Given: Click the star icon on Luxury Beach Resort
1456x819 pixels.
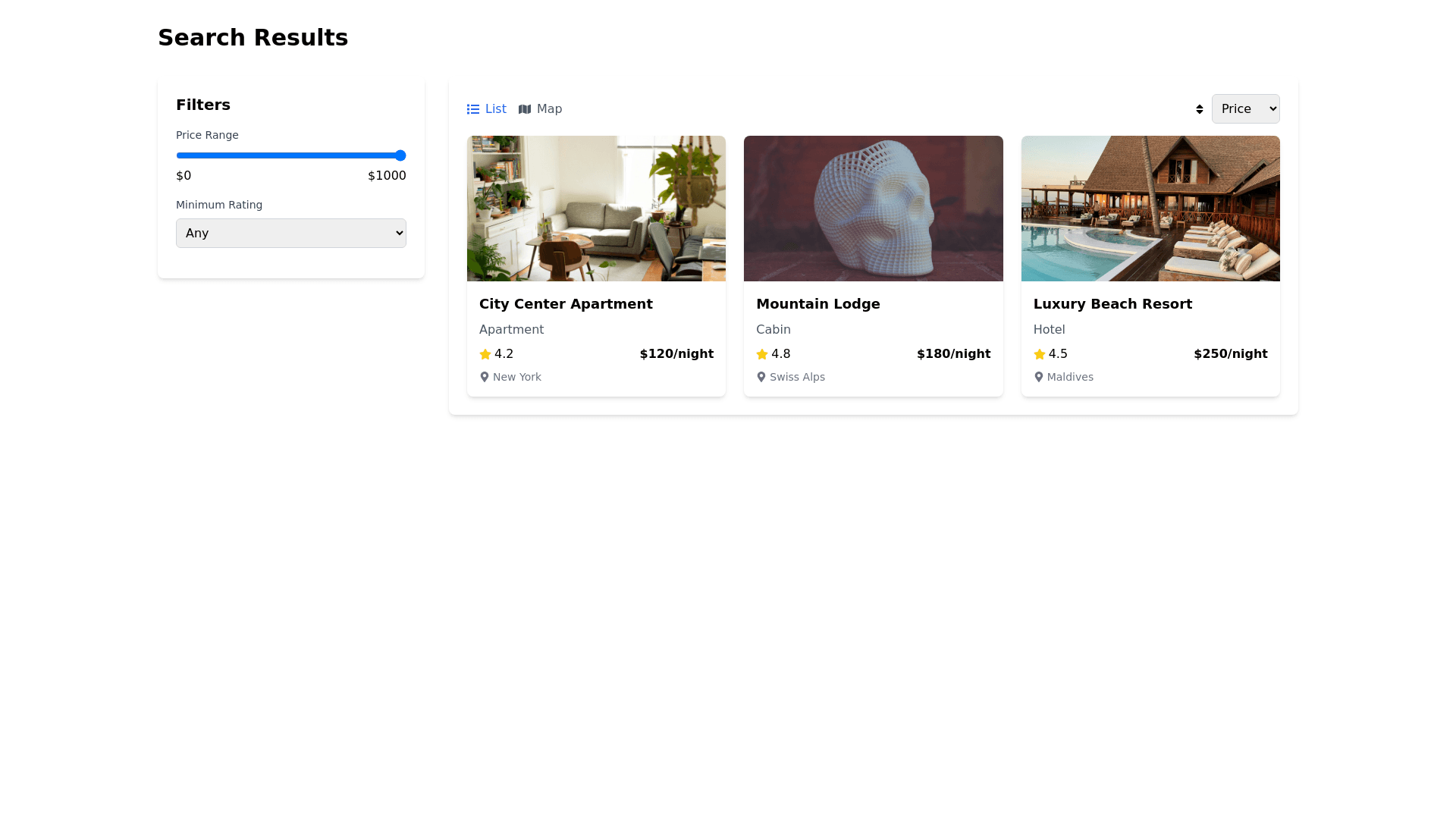Looking at the screenshot, I should [x=1040, y=354].
